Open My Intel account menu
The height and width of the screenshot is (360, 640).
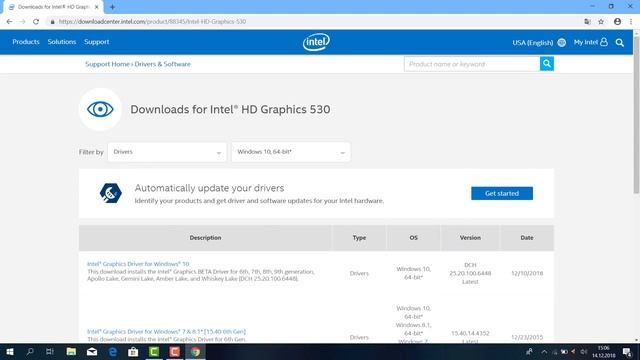point(591,42)
